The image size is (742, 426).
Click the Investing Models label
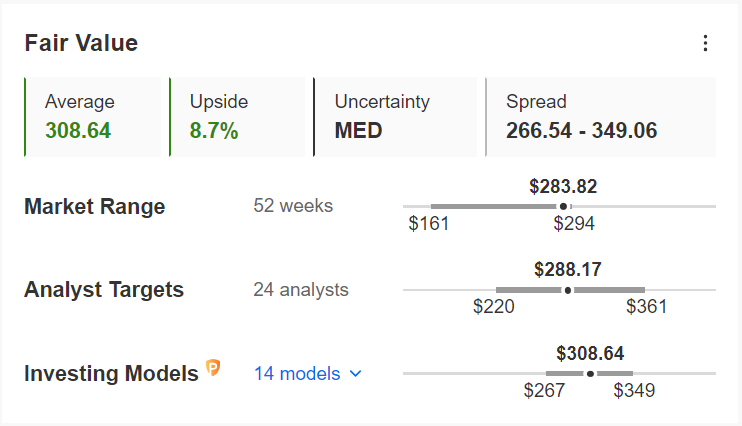pyautogui.click(x=111, y=373)
